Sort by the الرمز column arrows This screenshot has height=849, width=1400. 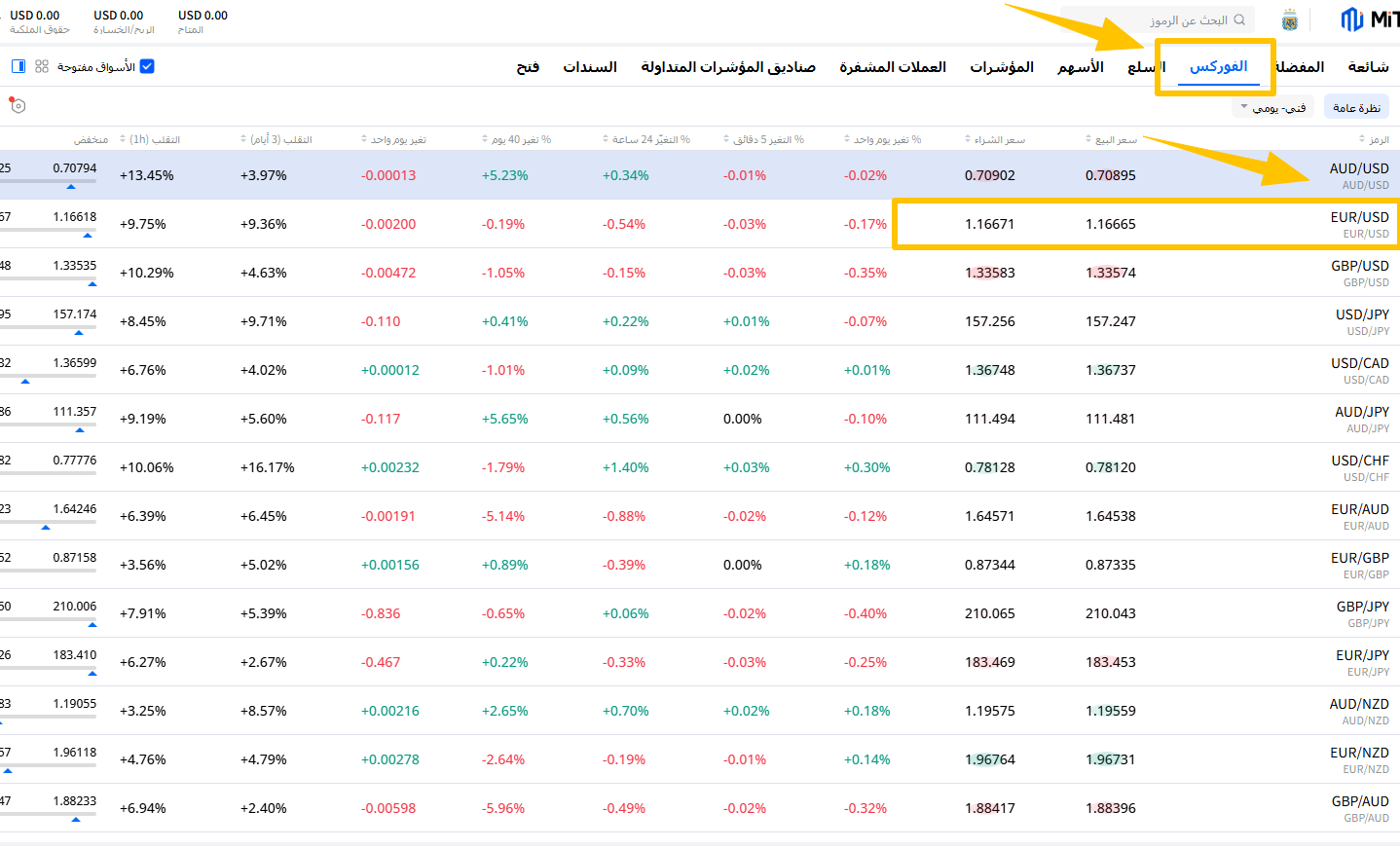[1361, 140]
